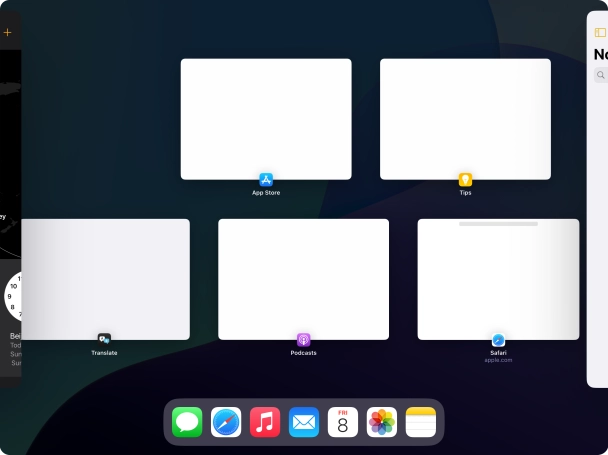Open Messages from the dock
This screenshot has width=608, height=455.
point(187,422)
